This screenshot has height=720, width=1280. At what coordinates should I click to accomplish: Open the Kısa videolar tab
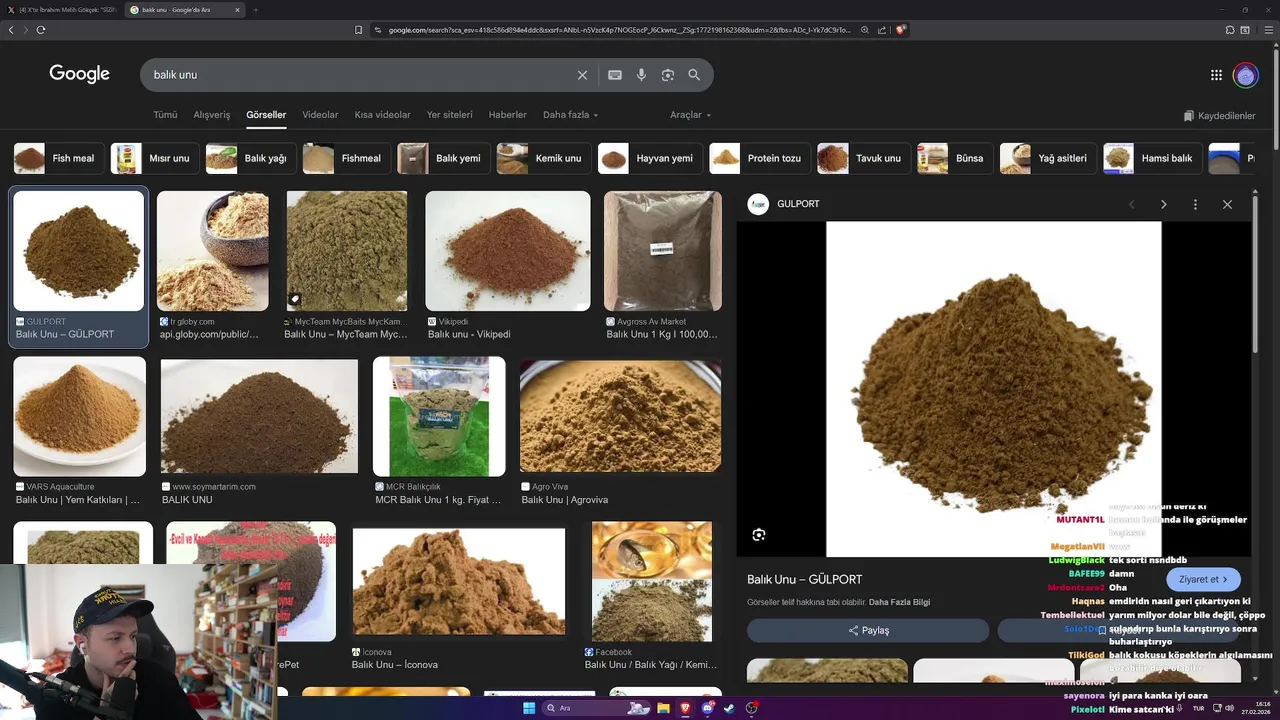coord(382,115)
